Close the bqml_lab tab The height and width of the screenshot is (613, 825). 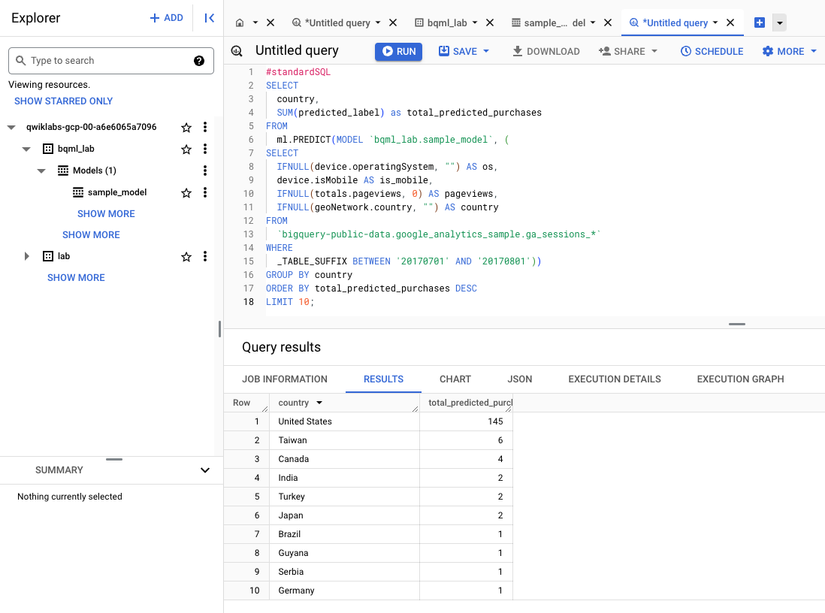pyautogui.click(x=492, y=23)
